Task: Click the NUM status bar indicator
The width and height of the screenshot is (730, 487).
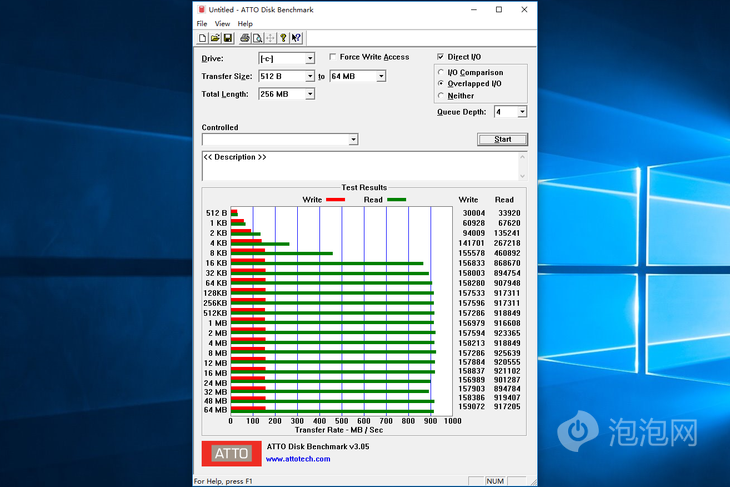Action: click(x=495, y=481)
